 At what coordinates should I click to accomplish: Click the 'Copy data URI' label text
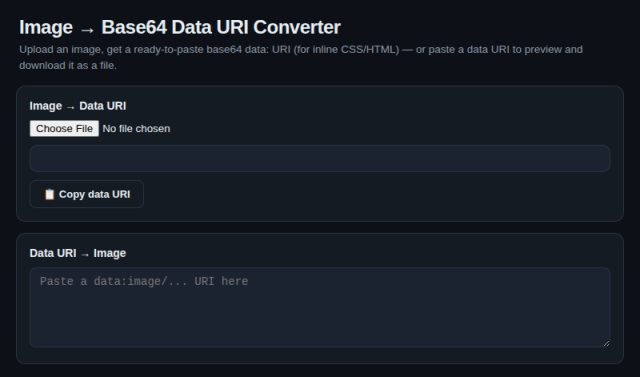(94, 194)
